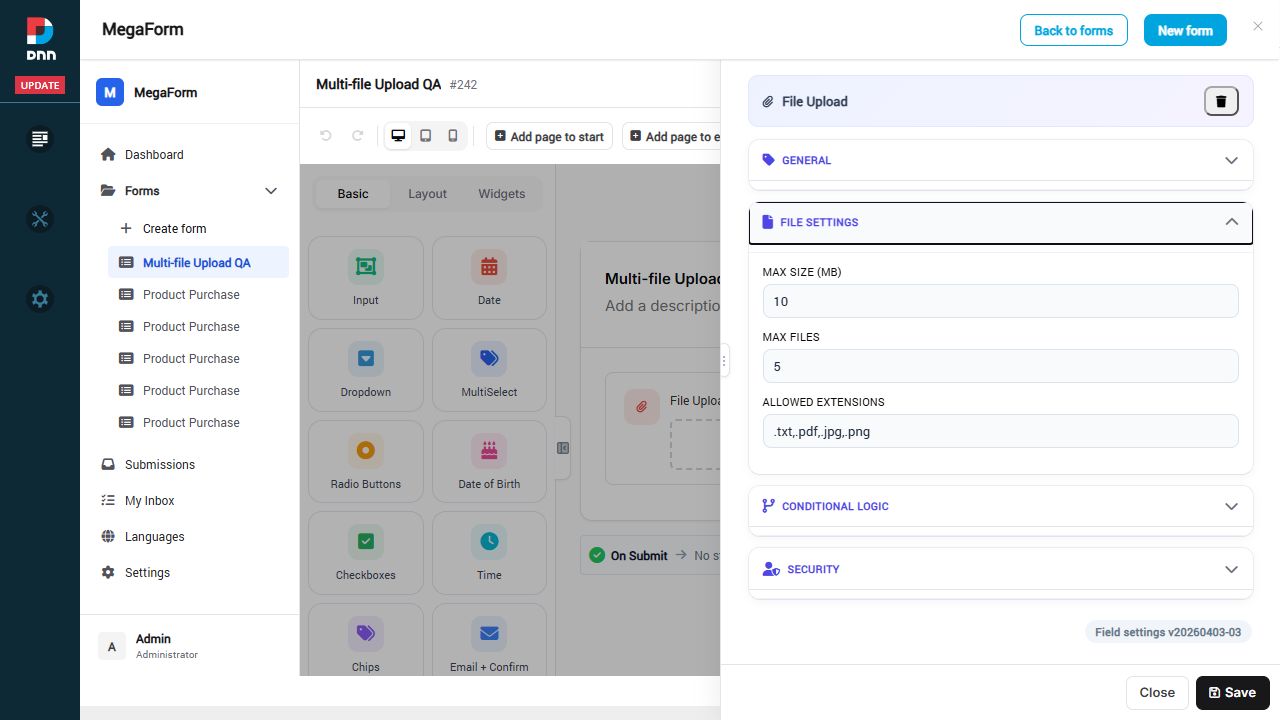Screen dimensions: 1280x720
Task: Toggle the widget panel collapse handle
Action: 563,448
